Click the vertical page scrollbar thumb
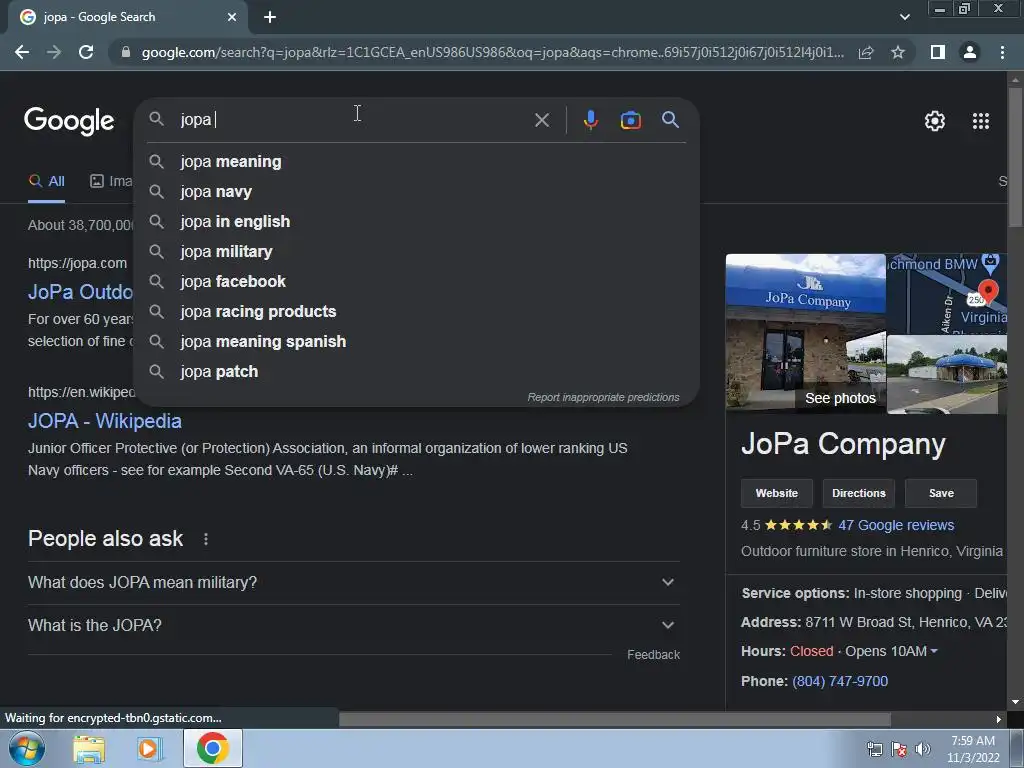The width and height of the screenshot is (1024, 768). click(1015, 157)
